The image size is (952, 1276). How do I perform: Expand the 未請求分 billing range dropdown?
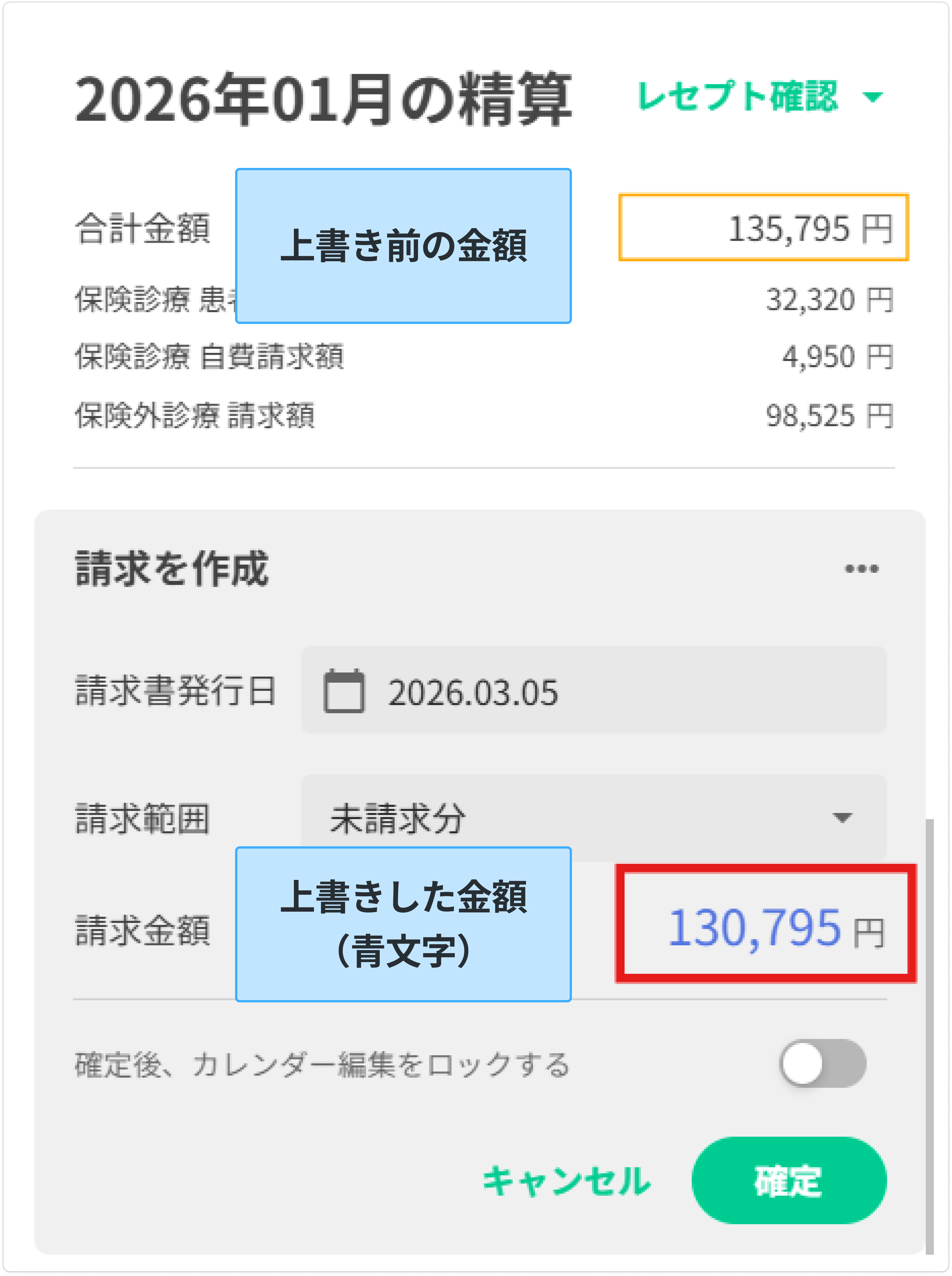click(594, 818)
